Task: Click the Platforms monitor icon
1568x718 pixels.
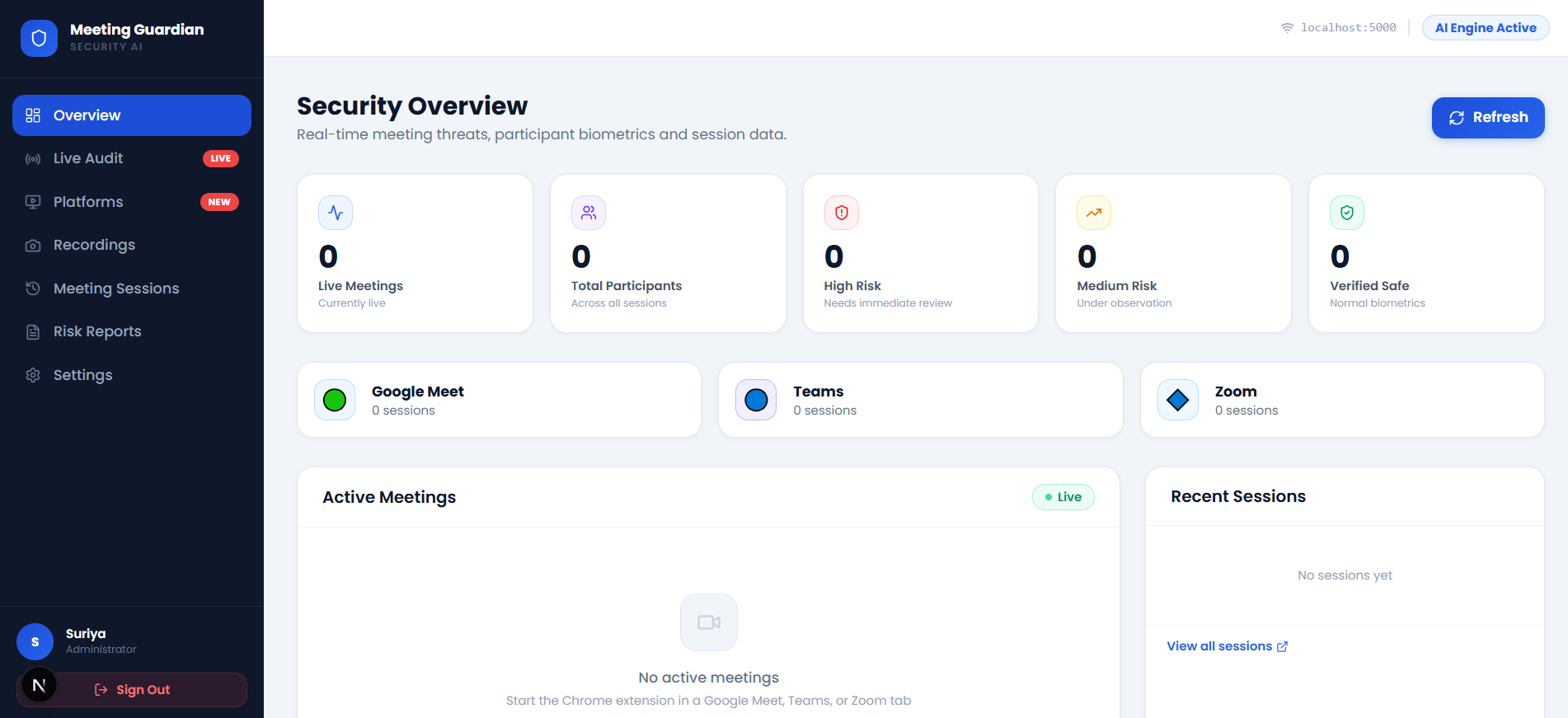Action: pyautogui.click(x=33, y=202)
